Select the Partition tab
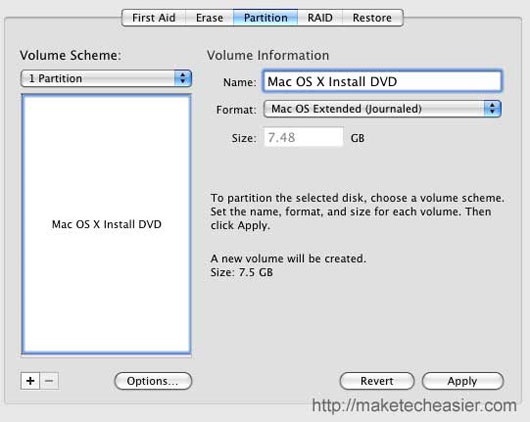The width and height of the screenshot is (530, 422). 265,18
